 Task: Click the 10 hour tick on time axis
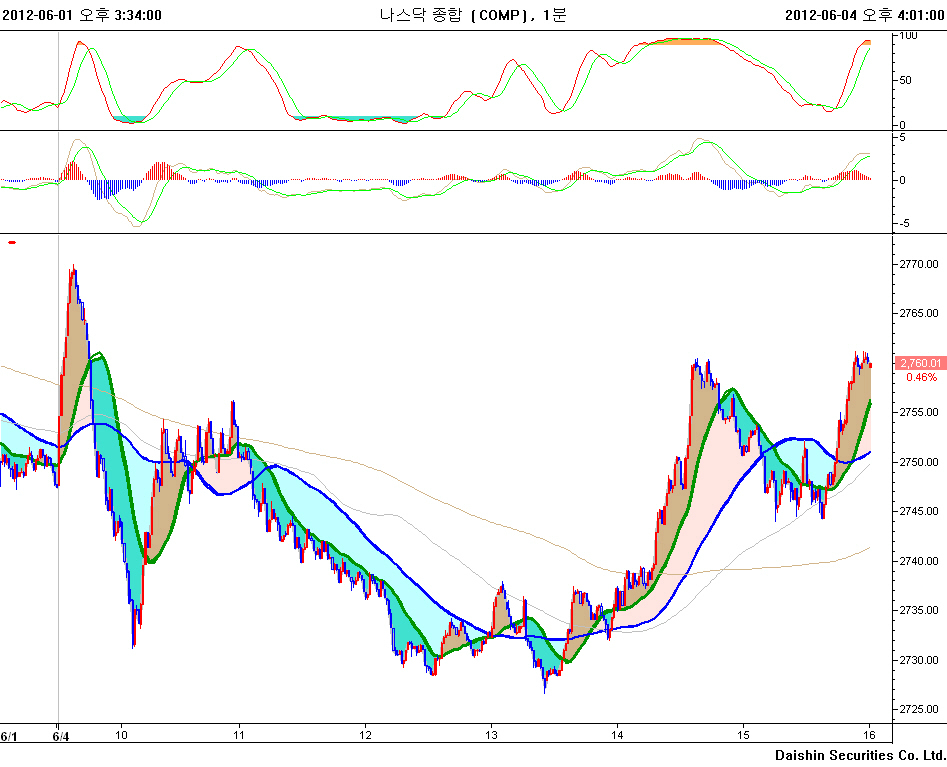121,736
